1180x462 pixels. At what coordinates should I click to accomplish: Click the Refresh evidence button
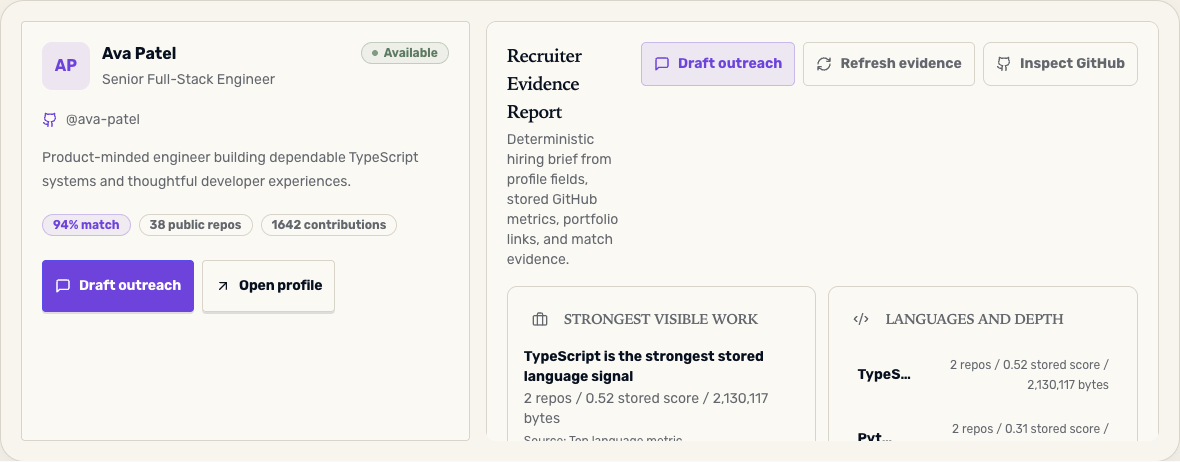click(889, 64)
